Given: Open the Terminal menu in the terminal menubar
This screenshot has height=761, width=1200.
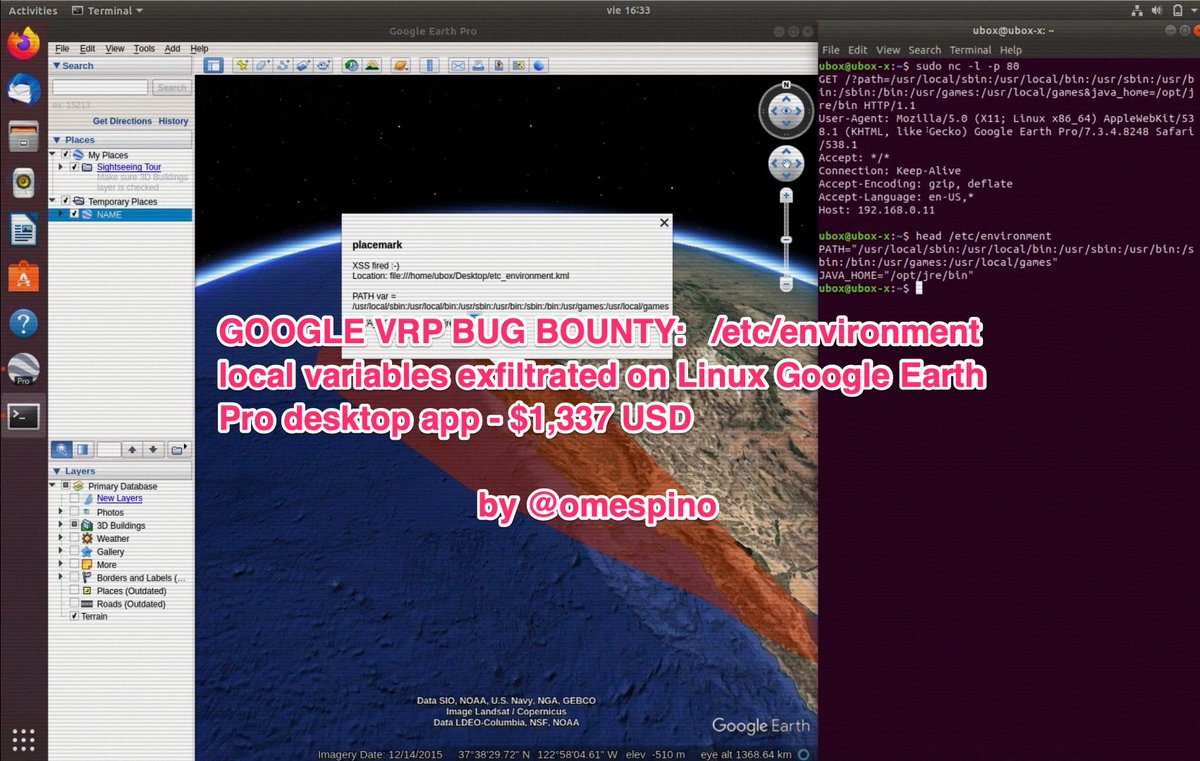Looking at the screenshot, I should coord(970,50).
